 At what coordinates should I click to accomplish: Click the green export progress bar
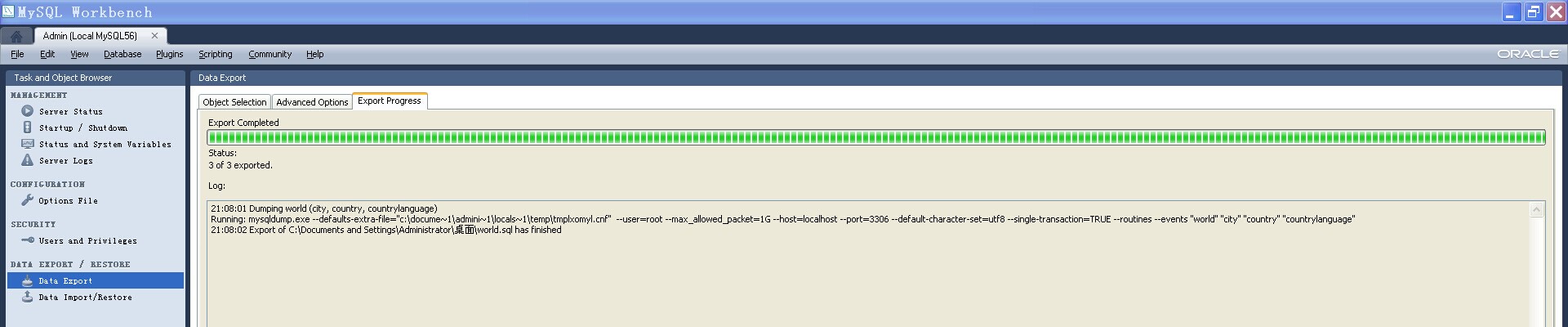click(876, 137)
